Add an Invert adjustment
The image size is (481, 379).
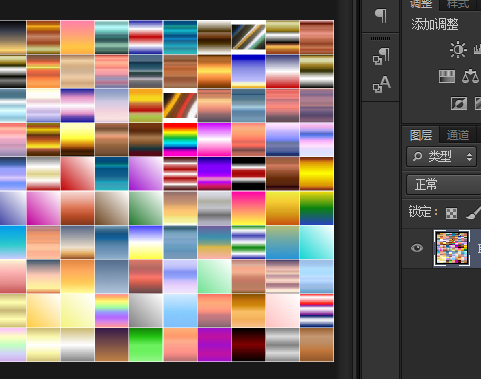coord(459,103)
